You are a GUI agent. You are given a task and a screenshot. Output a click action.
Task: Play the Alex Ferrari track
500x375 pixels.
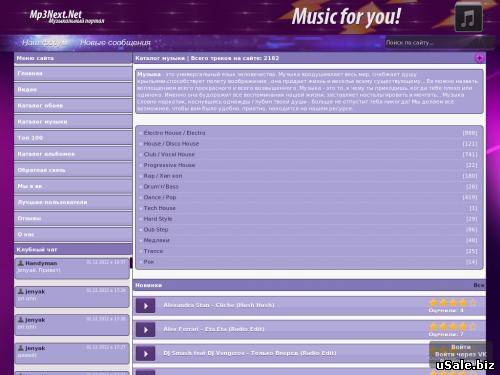pos(145,330)
